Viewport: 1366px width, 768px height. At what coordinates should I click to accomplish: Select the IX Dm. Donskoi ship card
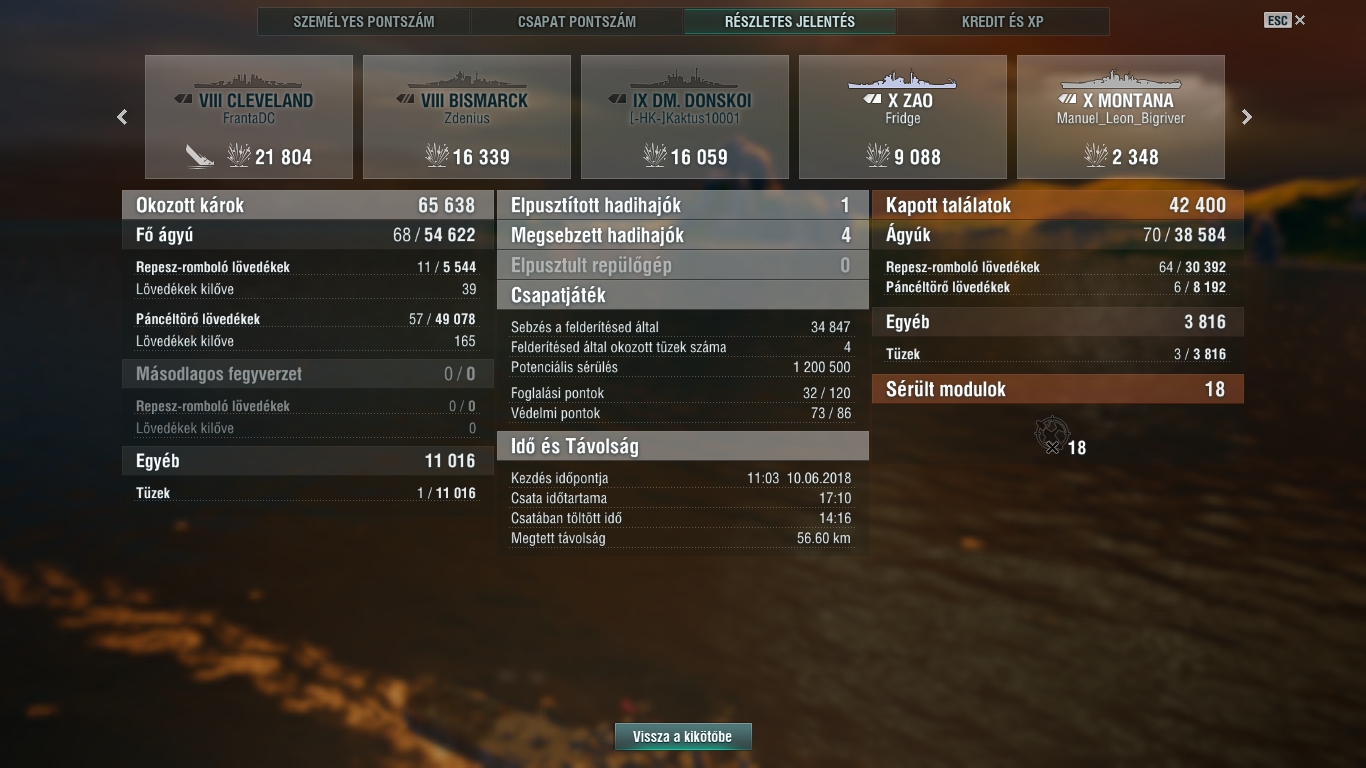point(685,117)
